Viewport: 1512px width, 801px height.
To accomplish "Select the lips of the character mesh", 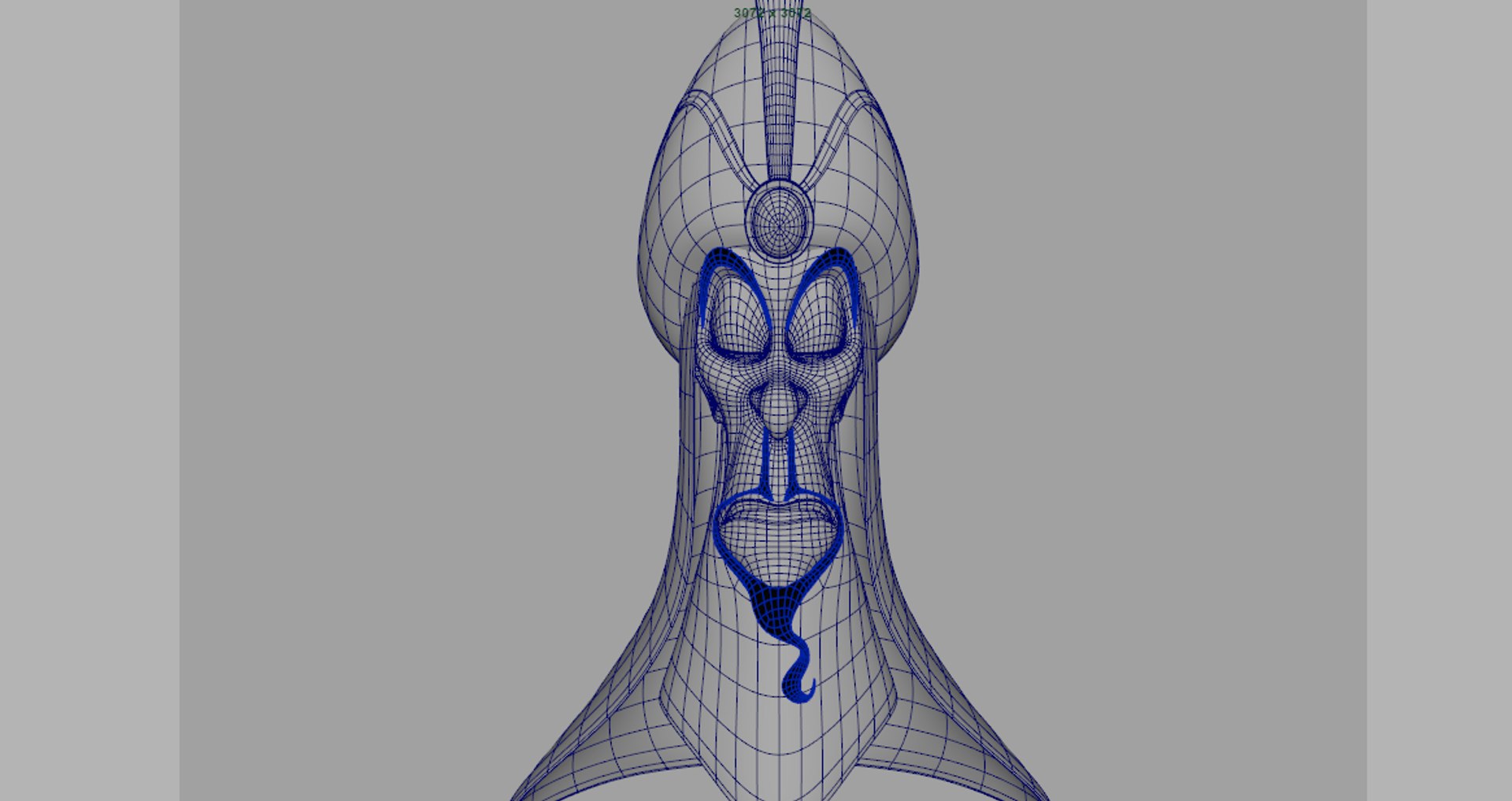I will 777,513.
